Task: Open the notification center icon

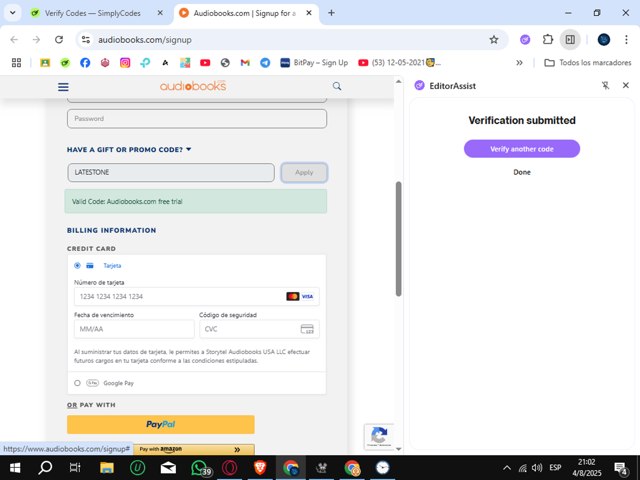Action: coord(621,468)
